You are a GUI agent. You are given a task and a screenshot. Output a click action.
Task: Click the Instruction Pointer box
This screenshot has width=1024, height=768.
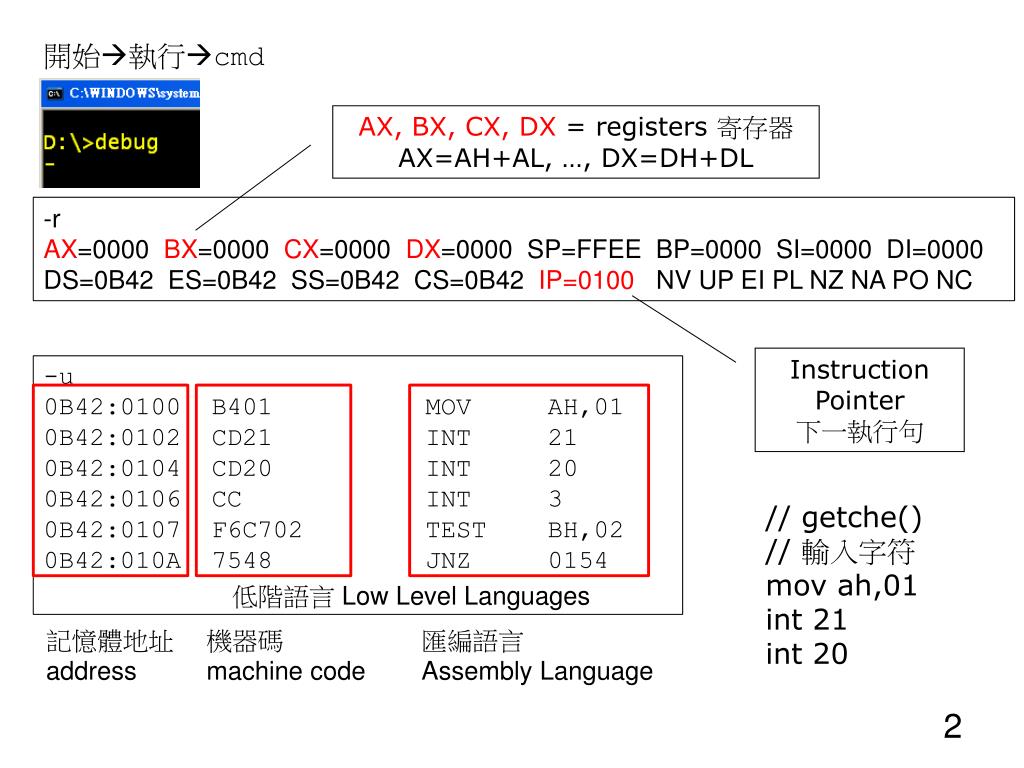[859, 400]
